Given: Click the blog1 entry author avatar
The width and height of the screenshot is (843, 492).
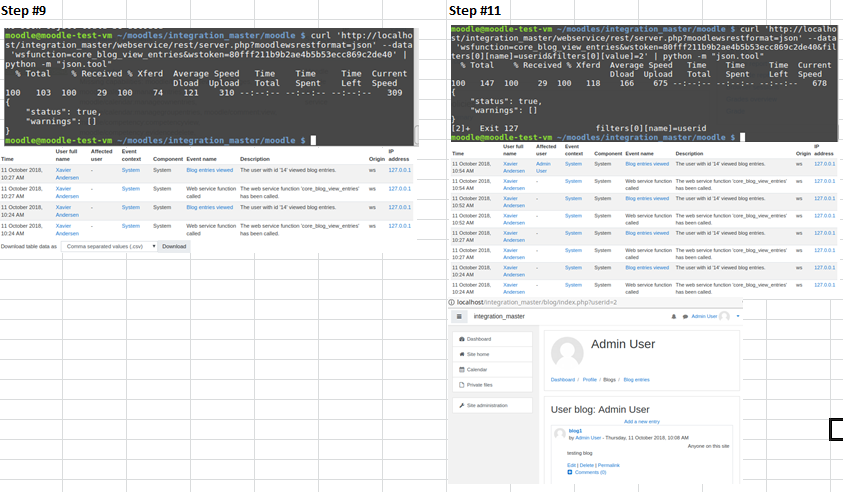Looking at the screenshot, I should point(560,433).
